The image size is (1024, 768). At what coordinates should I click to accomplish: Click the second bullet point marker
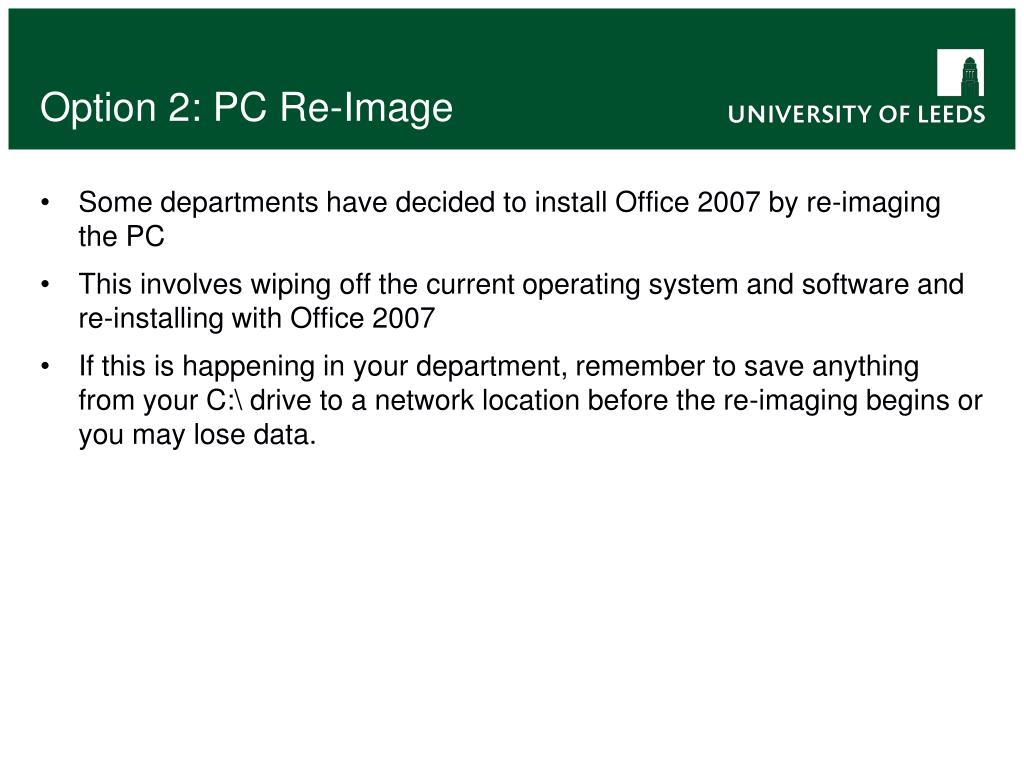pyautogui.click(x=45, y=284)
